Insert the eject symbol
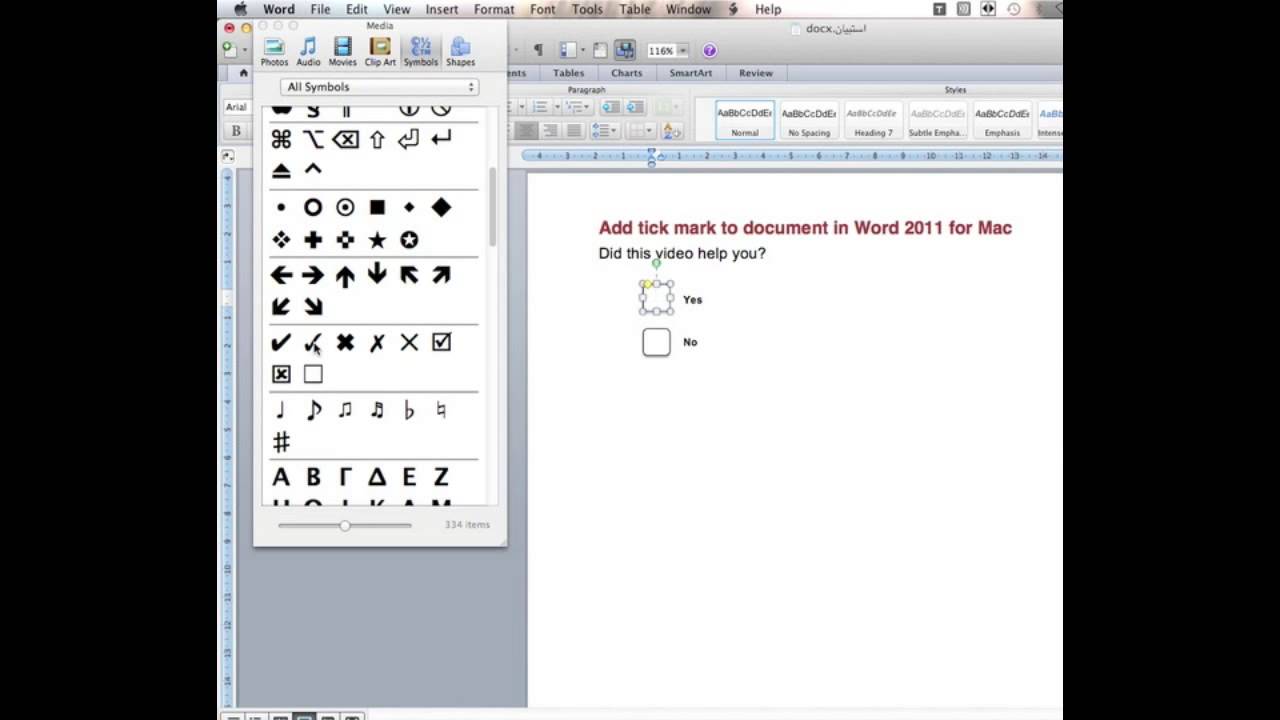This screenshot has height=720, width=1280. [281, 171]
